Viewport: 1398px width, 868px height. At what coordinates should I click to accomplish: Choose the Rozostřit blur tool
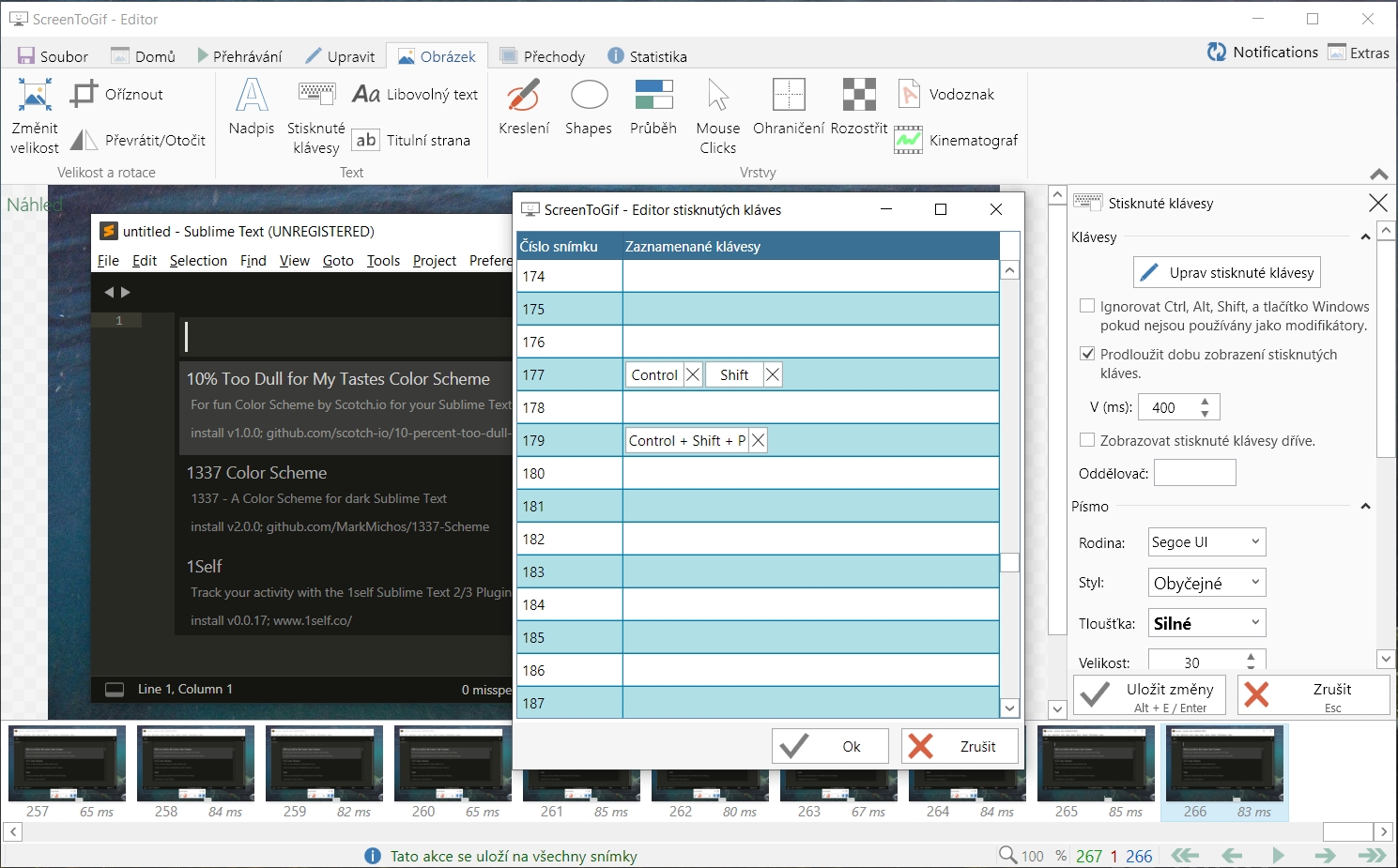(859, 108)
